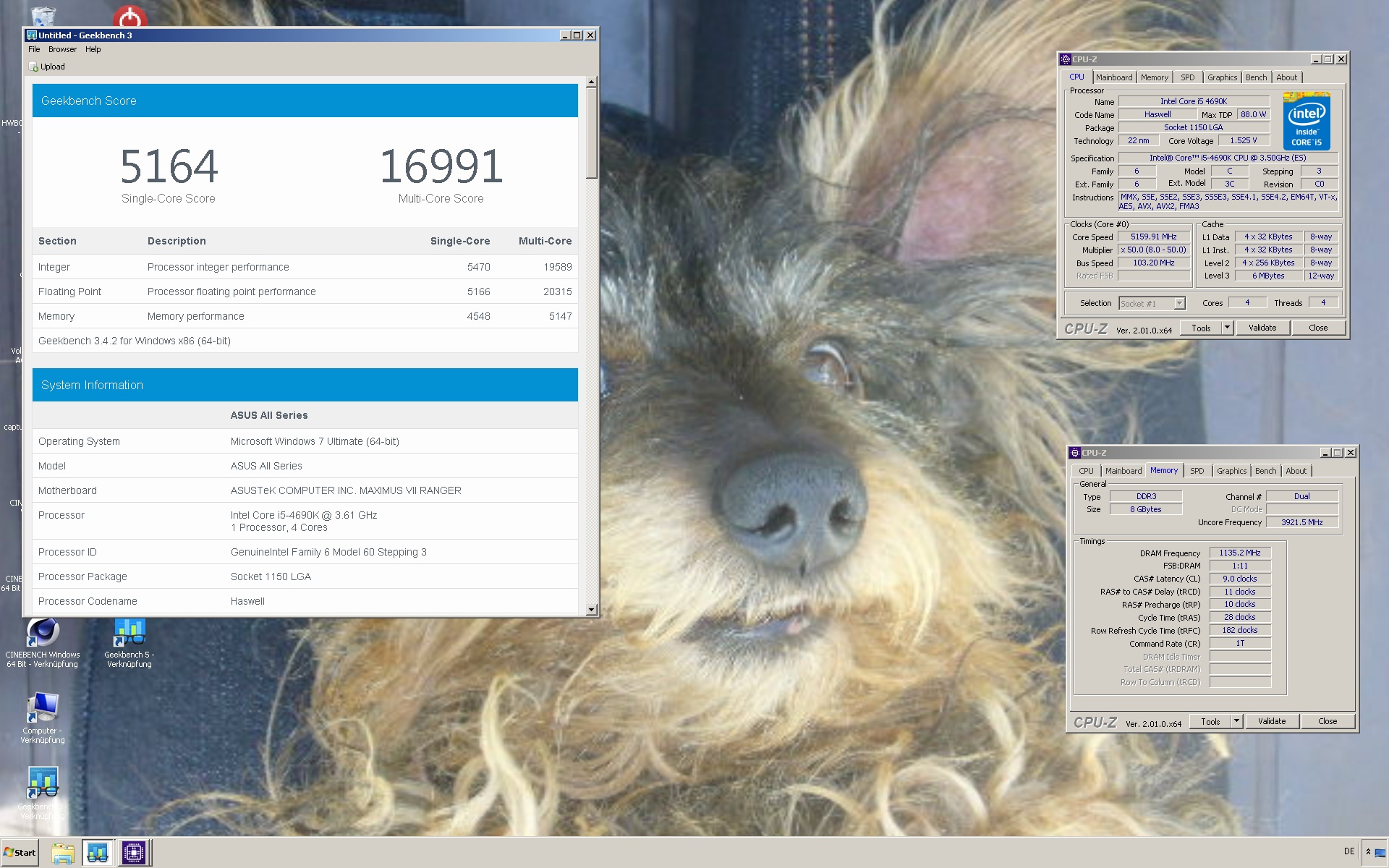Image resolution: width=1389 pixels, height=868 pixels.
Task: Select the Graphics tab in upper CPU-Z
Action: (1223, 77)
